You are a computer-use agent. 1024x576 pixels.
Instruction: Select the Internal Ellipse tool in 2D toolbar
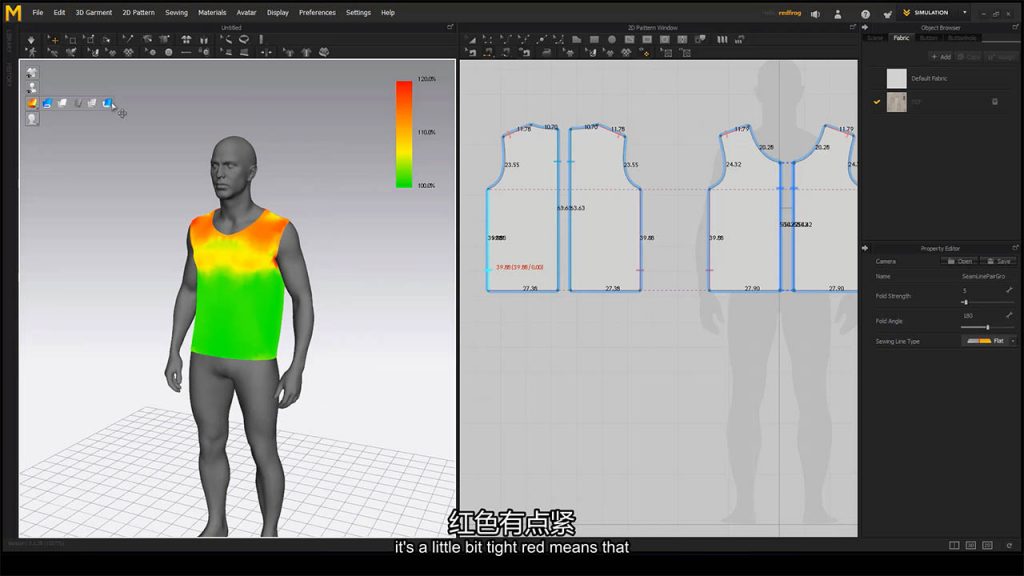point(665,40)
